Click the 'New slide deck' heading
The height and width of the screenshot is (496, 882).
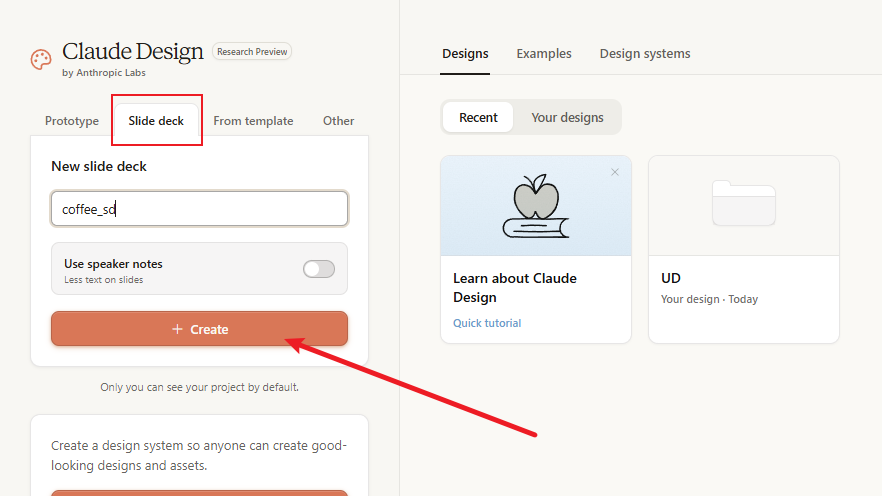(99, 166)
